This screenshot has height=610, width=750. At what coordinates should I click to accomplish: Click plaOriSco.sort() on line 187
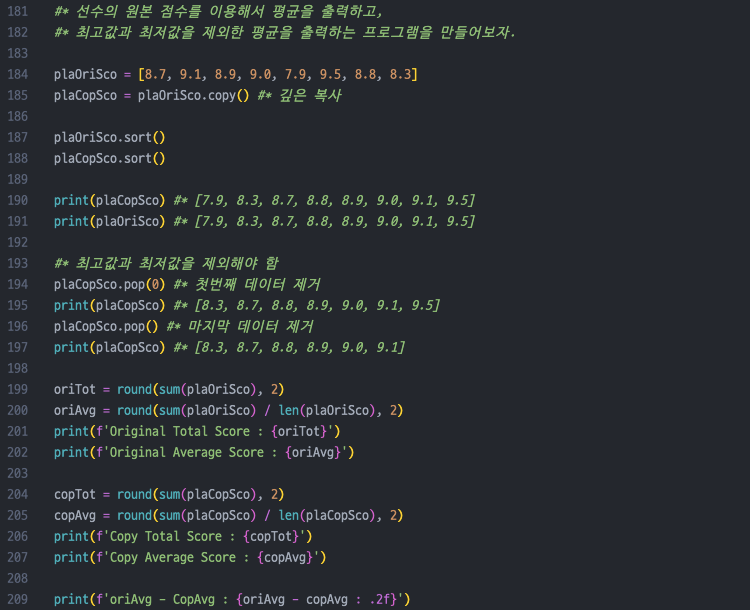tap(110, 137)
